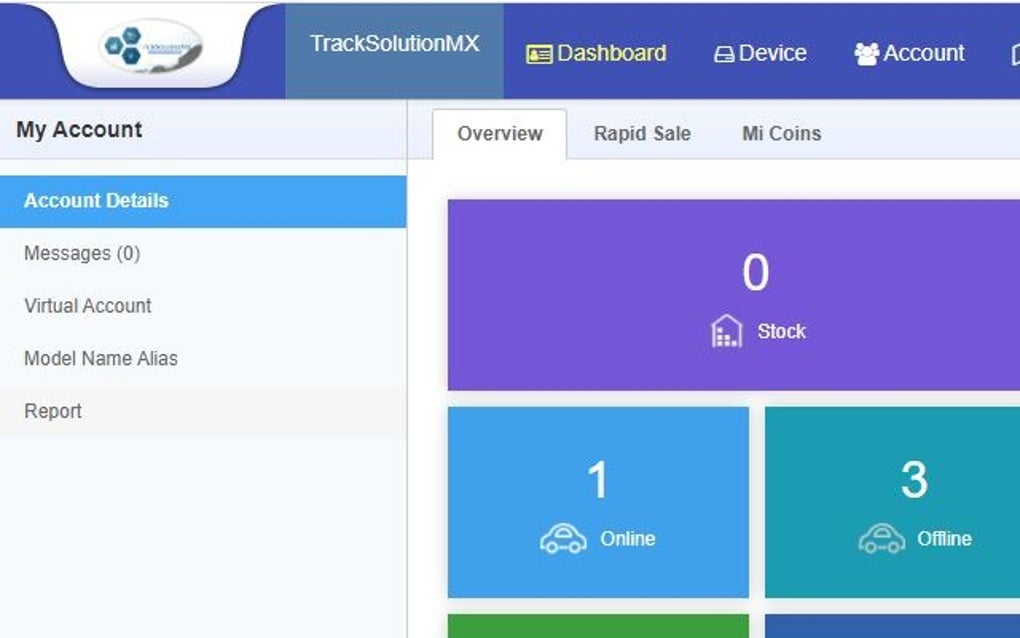Open the Mi Coins tab
The width and height of the screenshot is (1020, 638).
(779, 133)
